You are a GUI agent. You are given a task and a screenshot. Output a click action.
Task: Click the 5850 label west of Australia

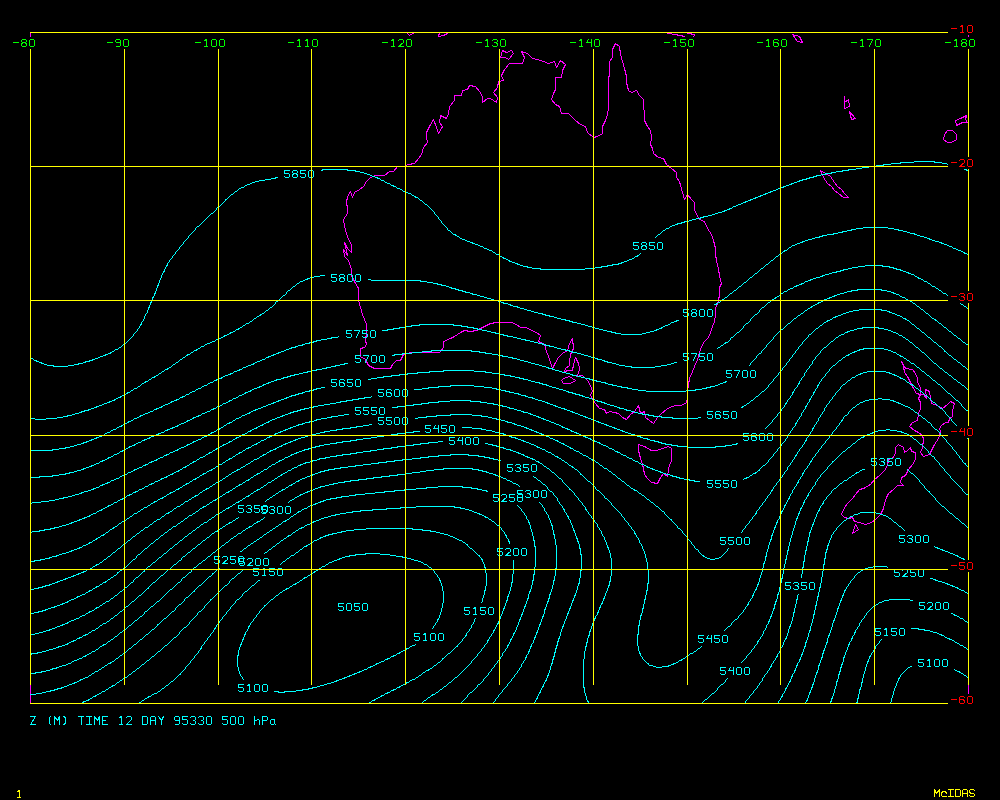pyautogui.click(x=298, y=174)
